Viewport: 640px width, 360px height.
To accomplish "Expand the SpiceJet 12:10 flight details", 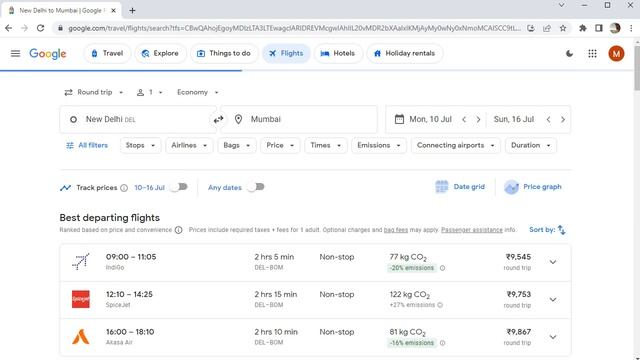I will click(553, 300).
